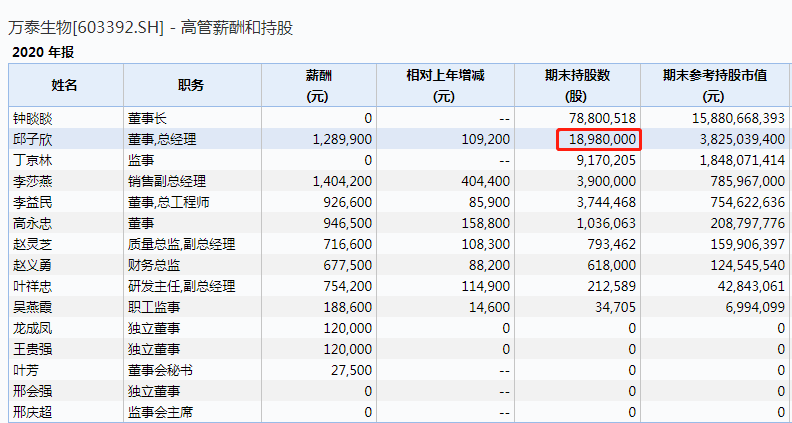Select the name 高永忠
792x423 pixels.
(x=33, y=223)
